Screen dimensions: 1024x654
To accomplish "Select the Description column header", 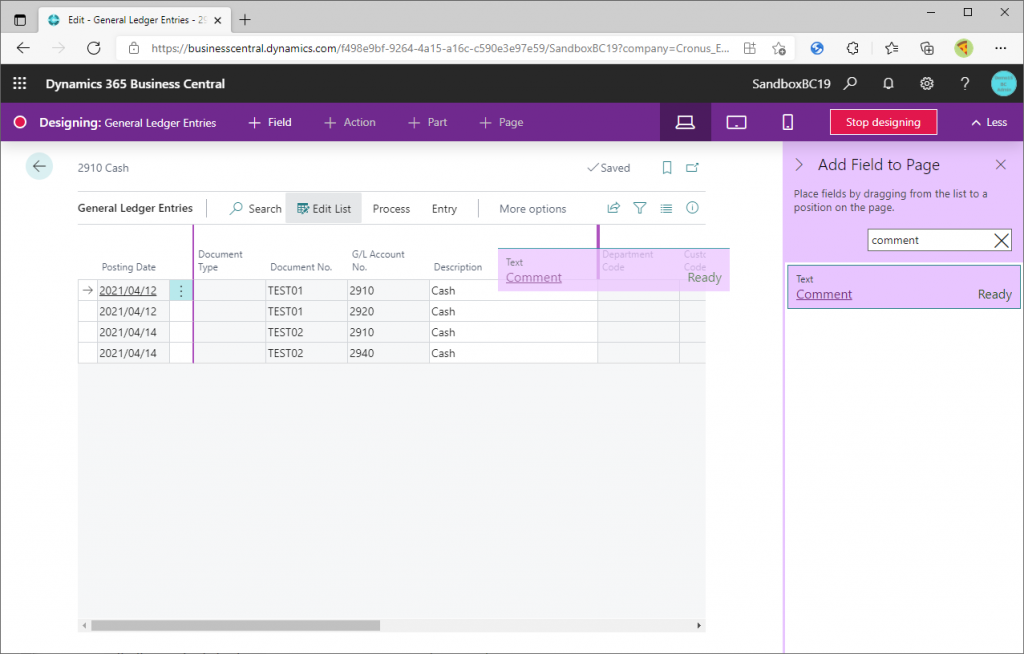I will pyautogui.click(x=458, y=267).
